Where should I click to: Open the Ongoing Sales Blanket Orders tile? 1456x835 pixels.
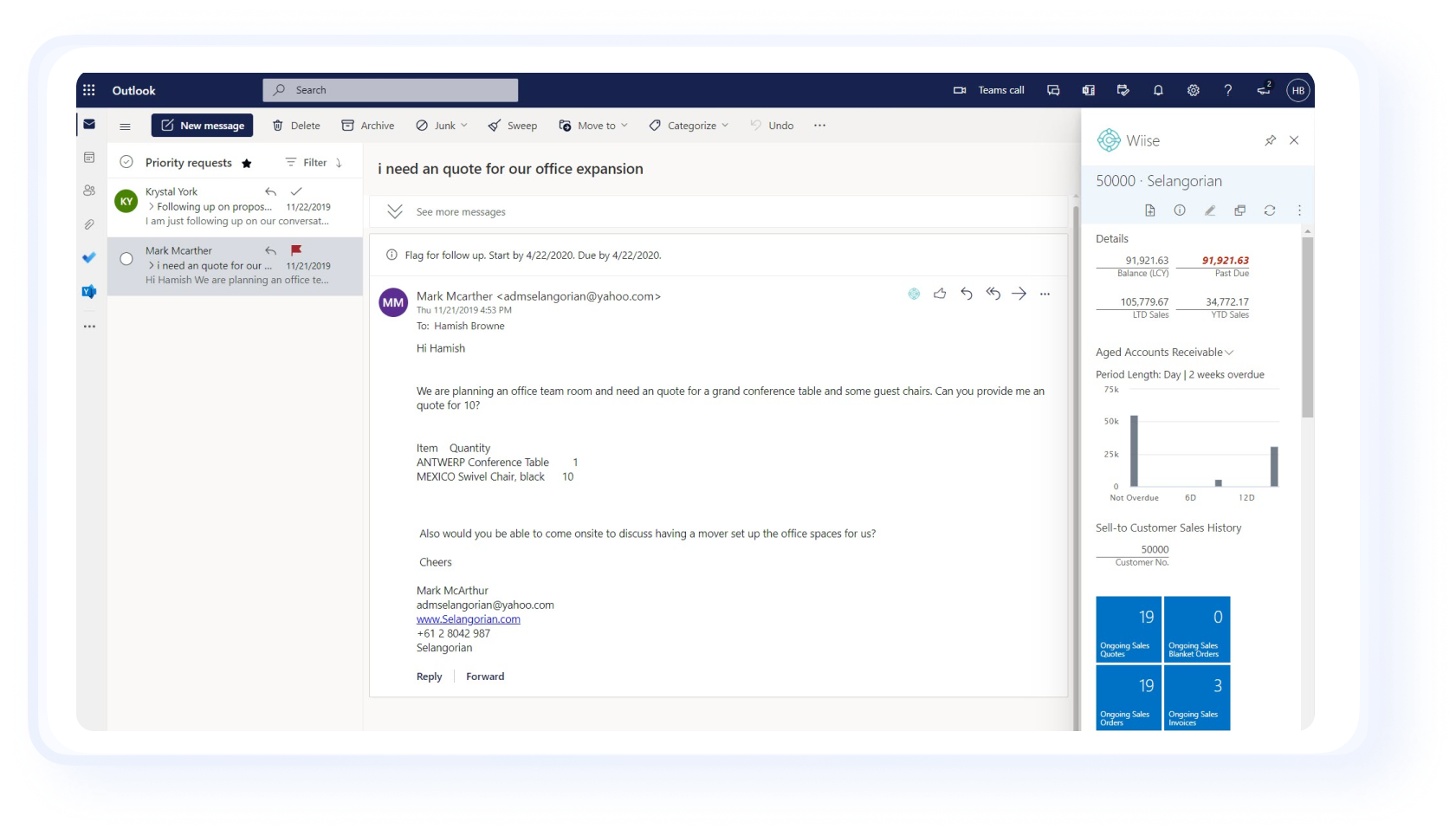point(1197,629)
